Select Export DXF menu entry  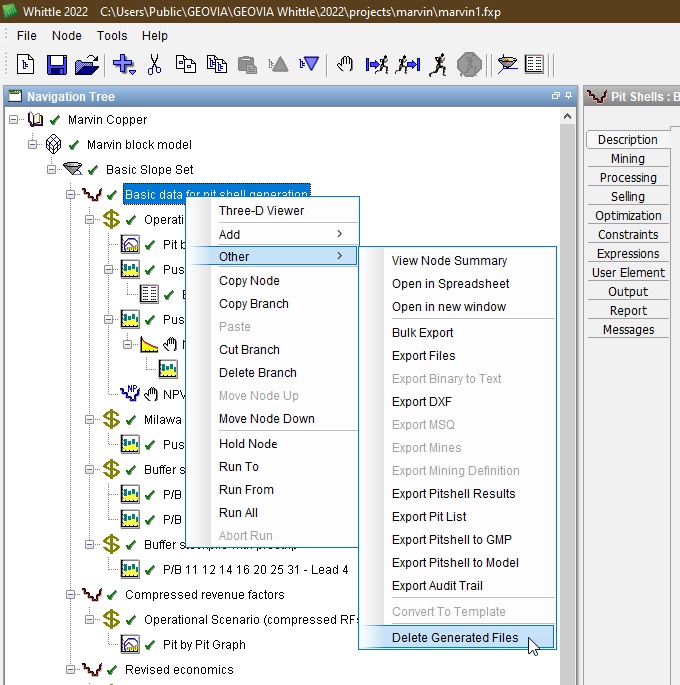point(457,401)
